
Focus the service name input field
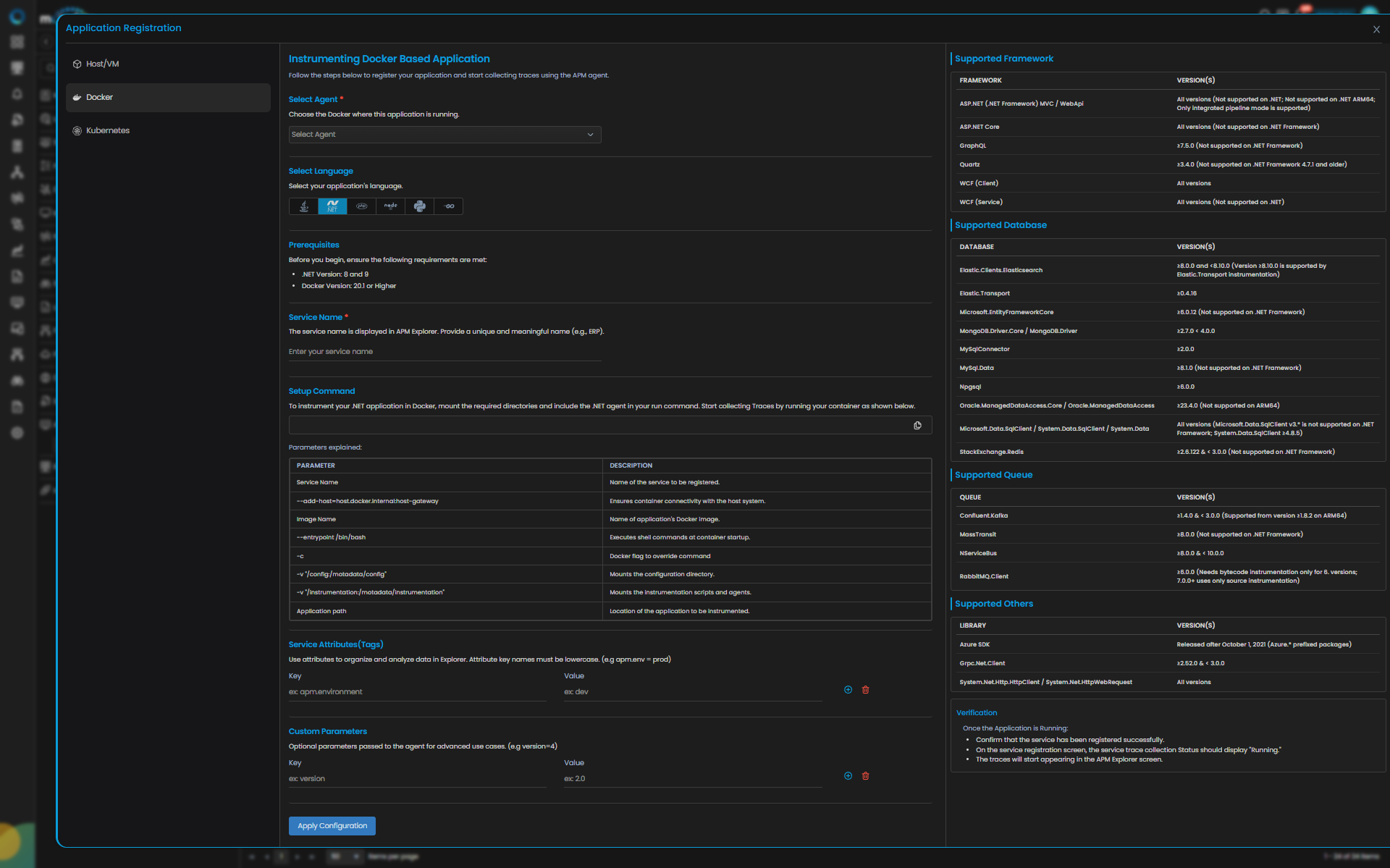click(445, 352)
